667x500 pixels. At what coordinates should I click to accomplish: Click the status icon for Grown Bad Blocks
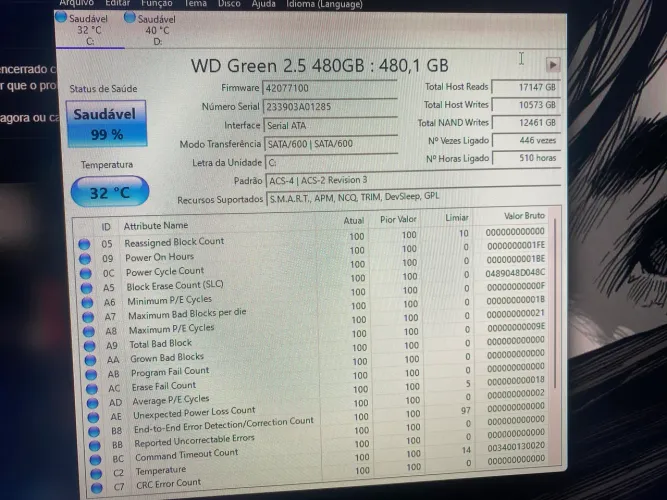point(91,360)
